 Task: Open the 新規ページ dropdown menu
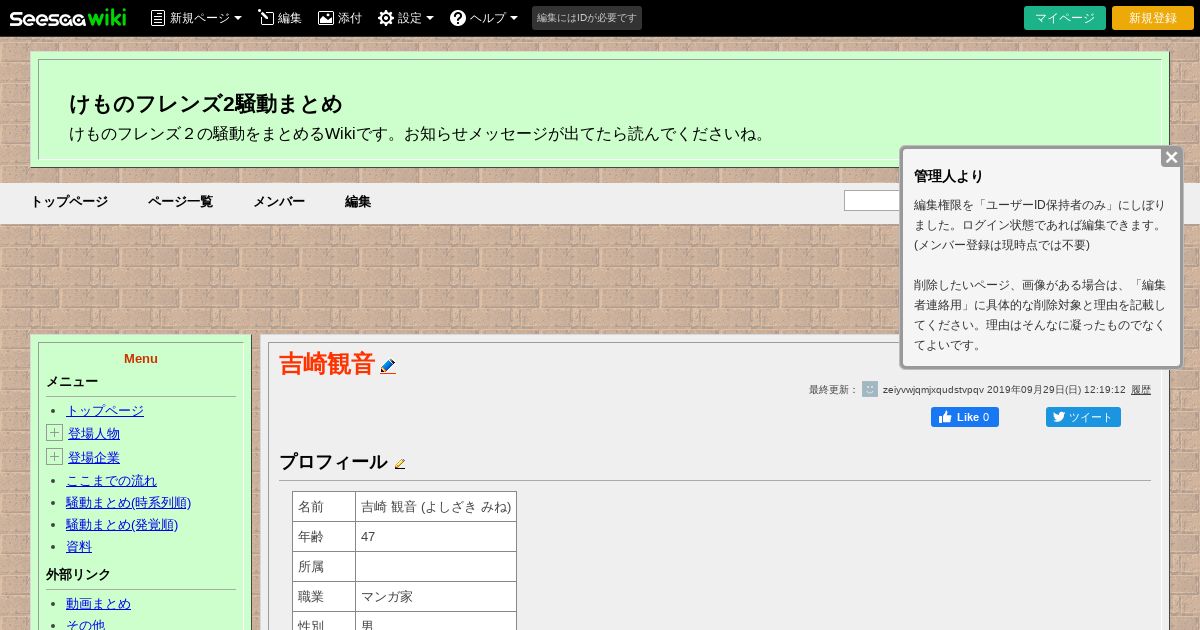[196, 18]
